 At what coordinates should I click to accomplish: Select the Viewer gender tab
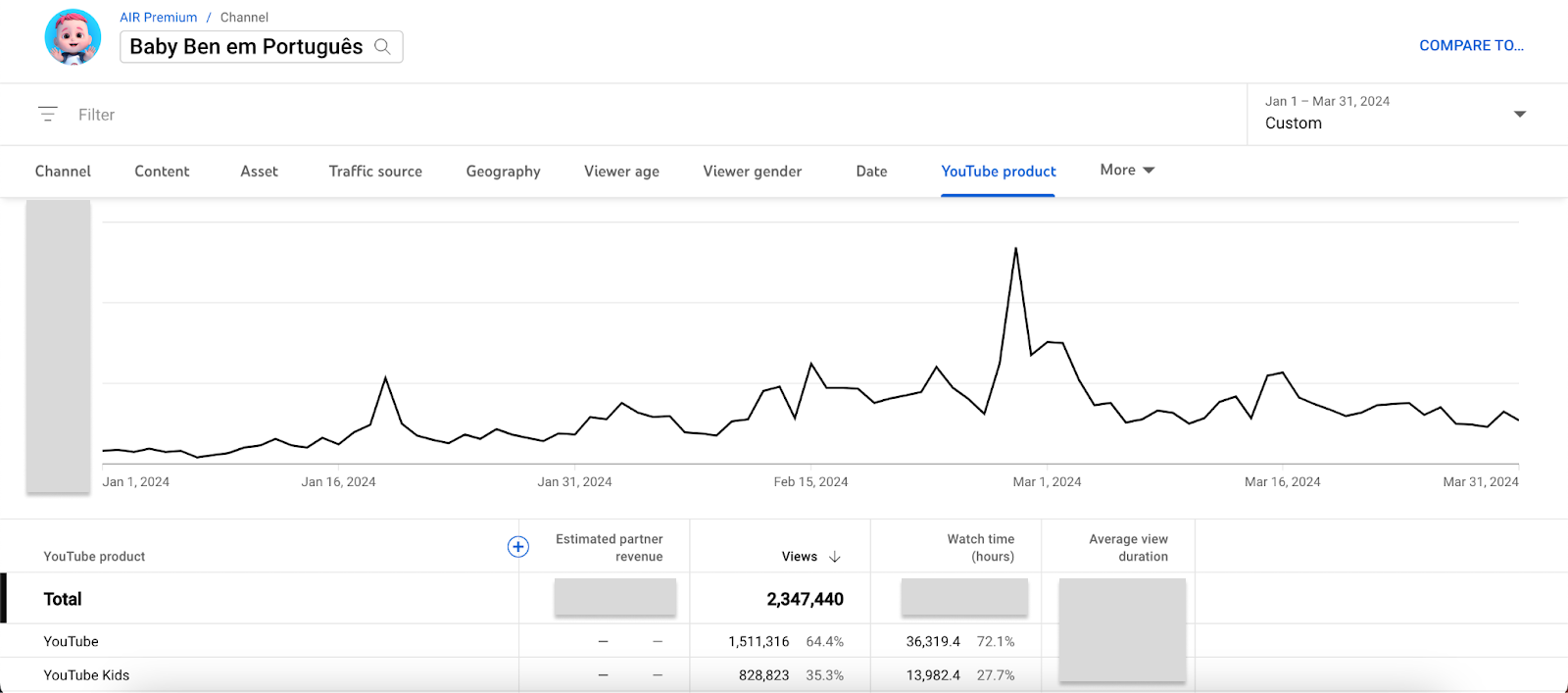tap(752, 171)
